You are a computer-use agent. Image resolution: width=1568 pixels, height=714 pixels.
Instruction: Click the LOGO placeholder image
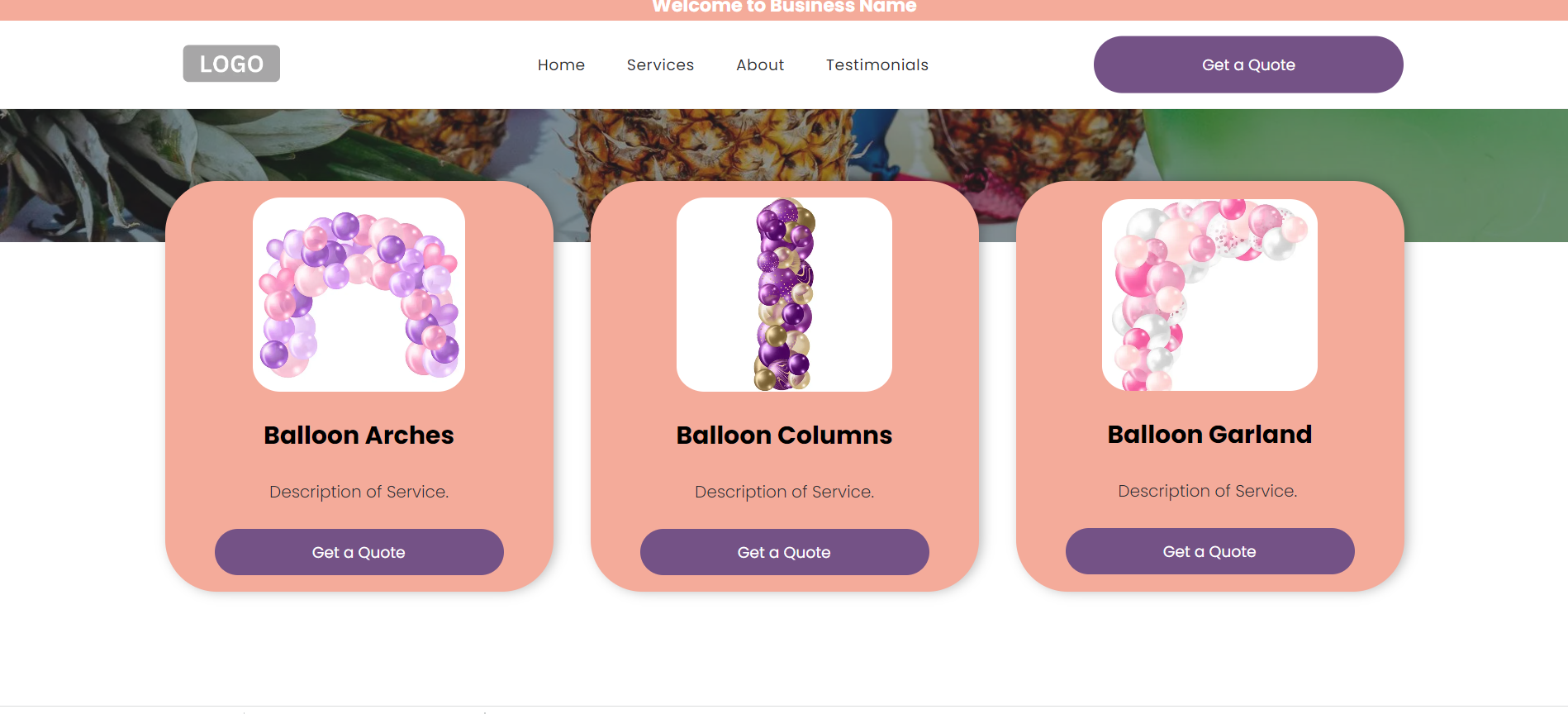230,64
